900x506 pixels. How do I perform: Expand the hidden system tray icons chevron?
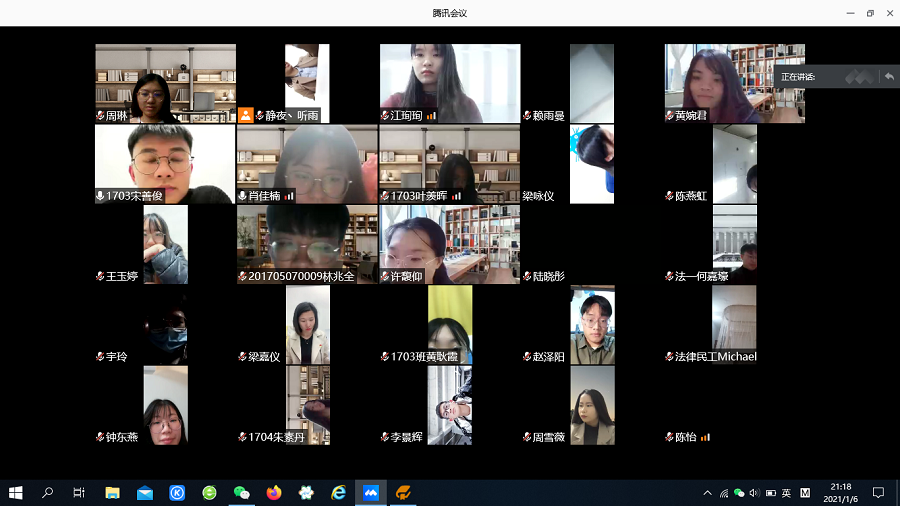point(708,493)
